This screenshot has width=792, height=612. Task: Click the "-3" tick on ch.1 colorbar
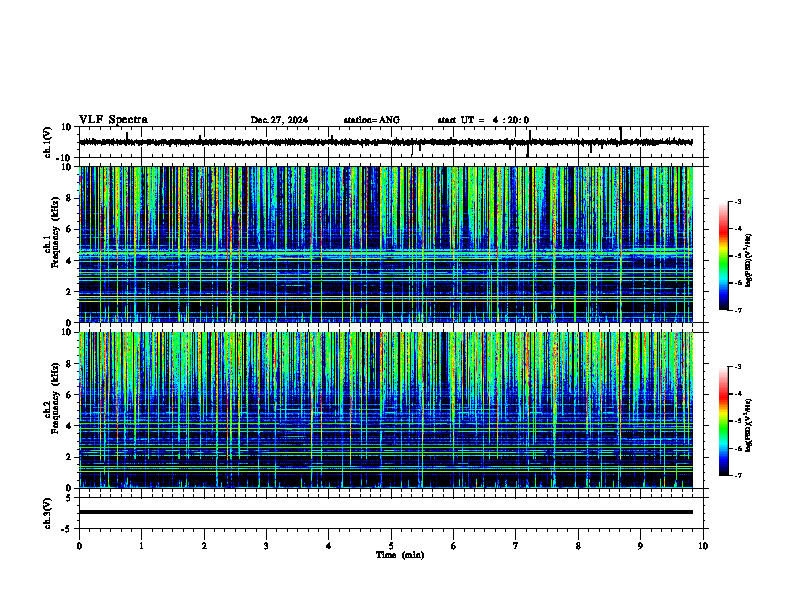[x=738, y=201]
